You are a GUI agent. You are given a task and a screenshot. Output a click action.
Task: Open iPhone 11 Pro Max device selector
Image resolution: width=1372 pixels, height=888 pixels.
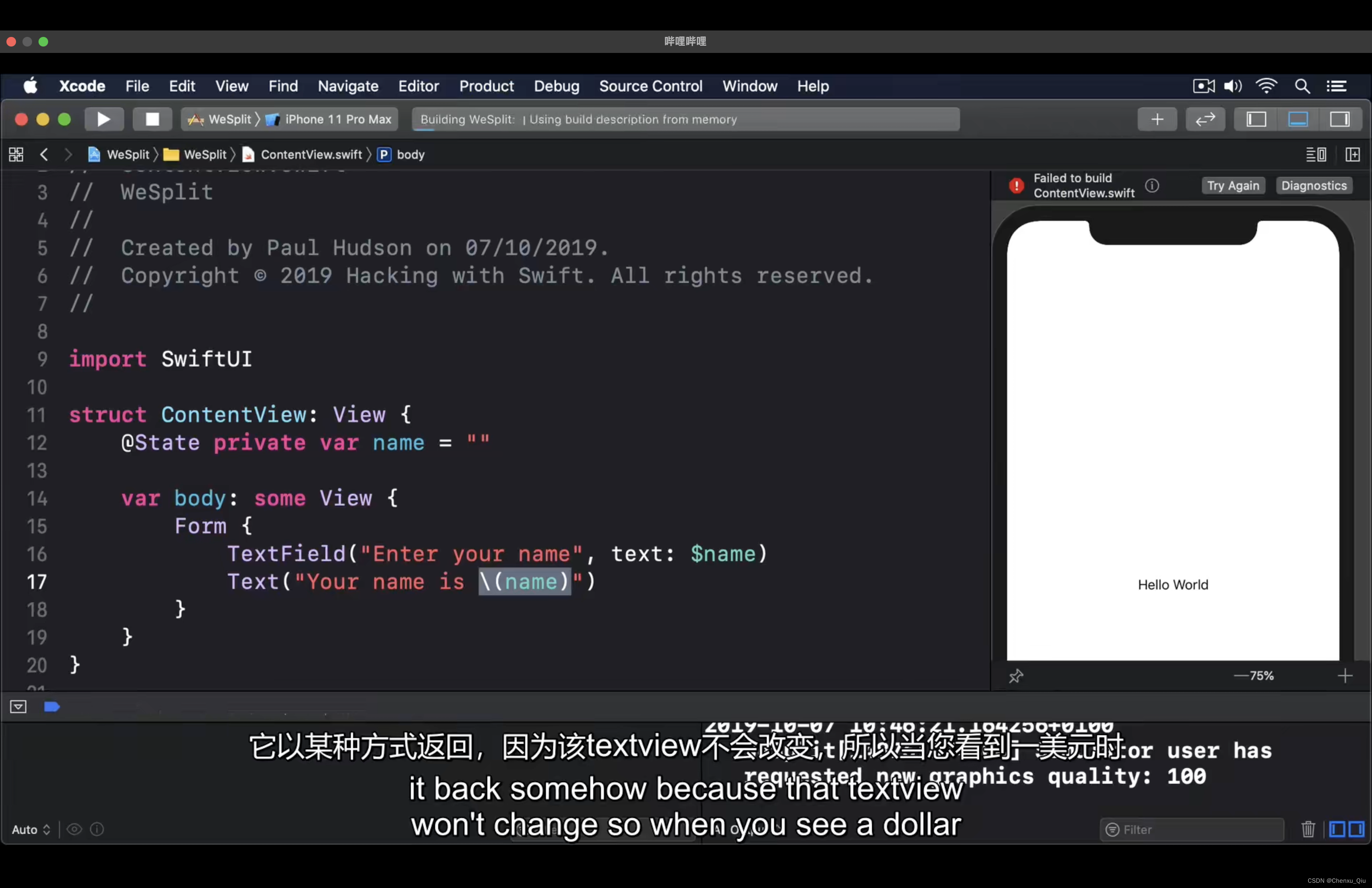[x=338, y=119]
